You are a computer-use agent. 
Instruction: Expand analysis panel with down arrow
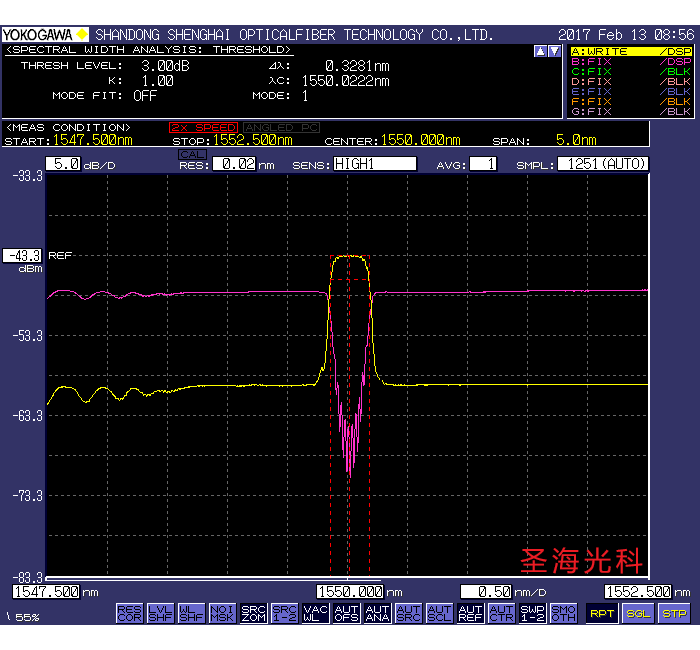(x=554, y=51)
